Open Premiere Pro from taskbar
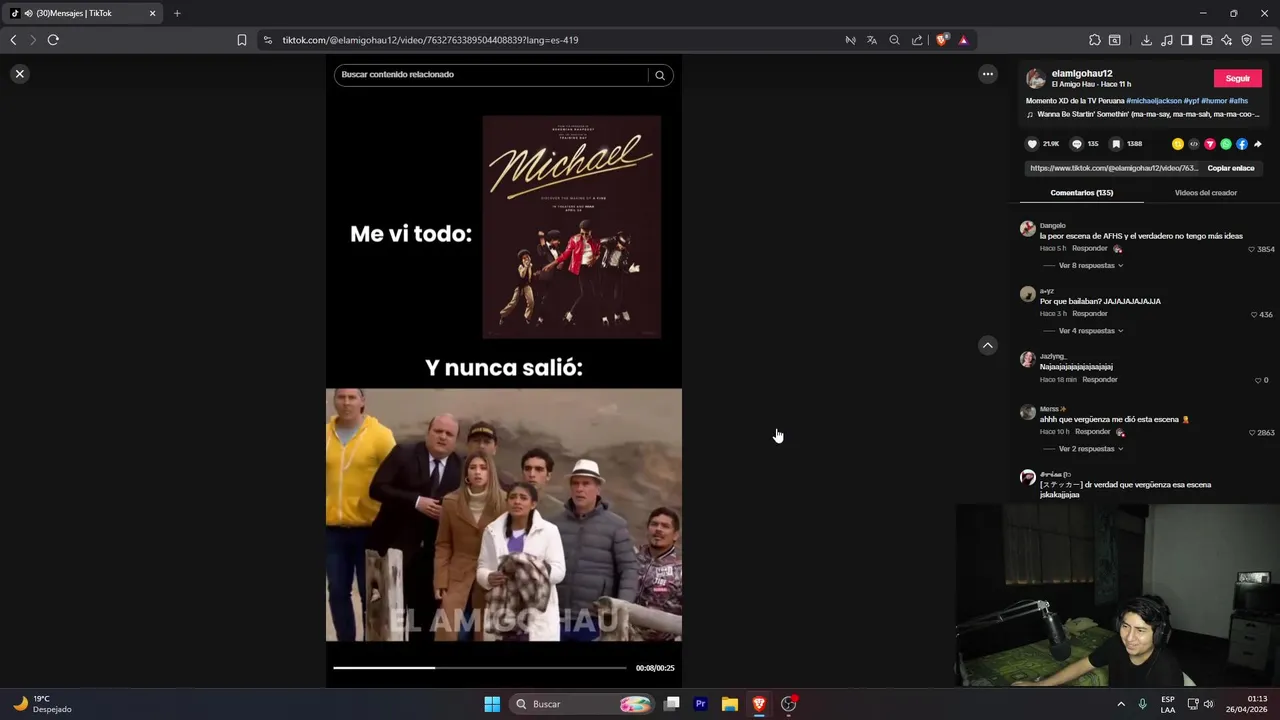This screenshot has width=1280, height=720. [x=701, y=704]
